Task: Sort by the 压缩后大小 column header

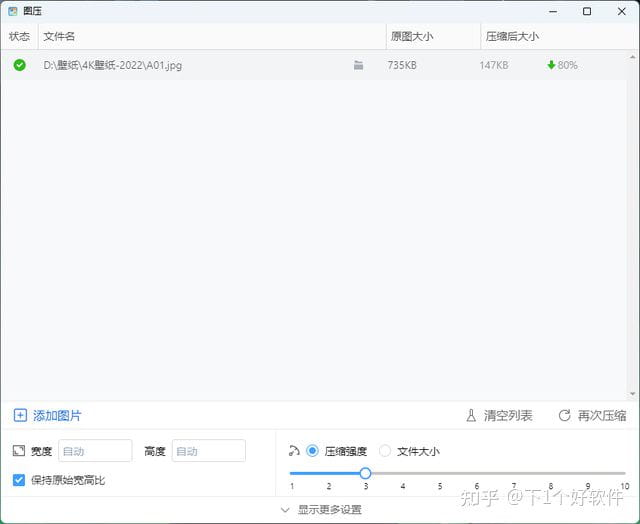Action: tap(559, 36)
